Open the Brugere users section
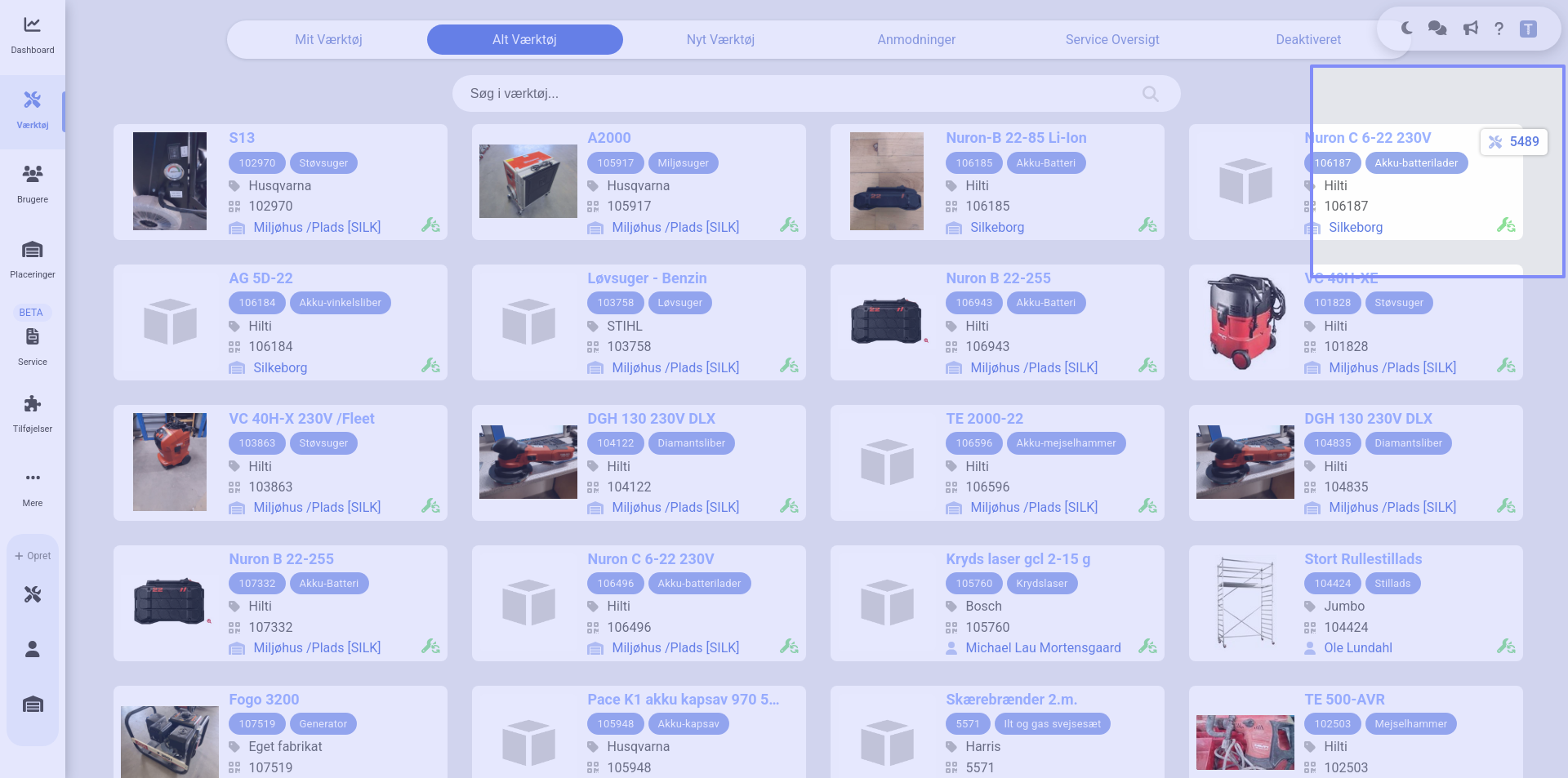This screenshot has height=778, width=1568. pyautogui.click(x=32, y=183)
